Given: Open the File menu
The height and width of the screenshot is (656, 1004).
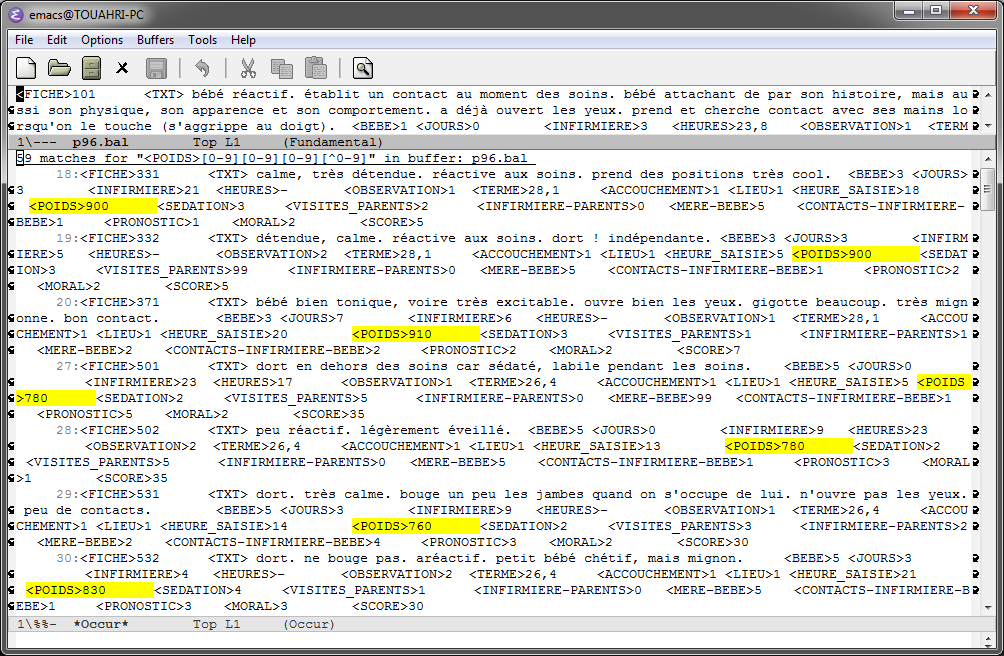Looking at the screenshot, I should (x=24, y=40).
